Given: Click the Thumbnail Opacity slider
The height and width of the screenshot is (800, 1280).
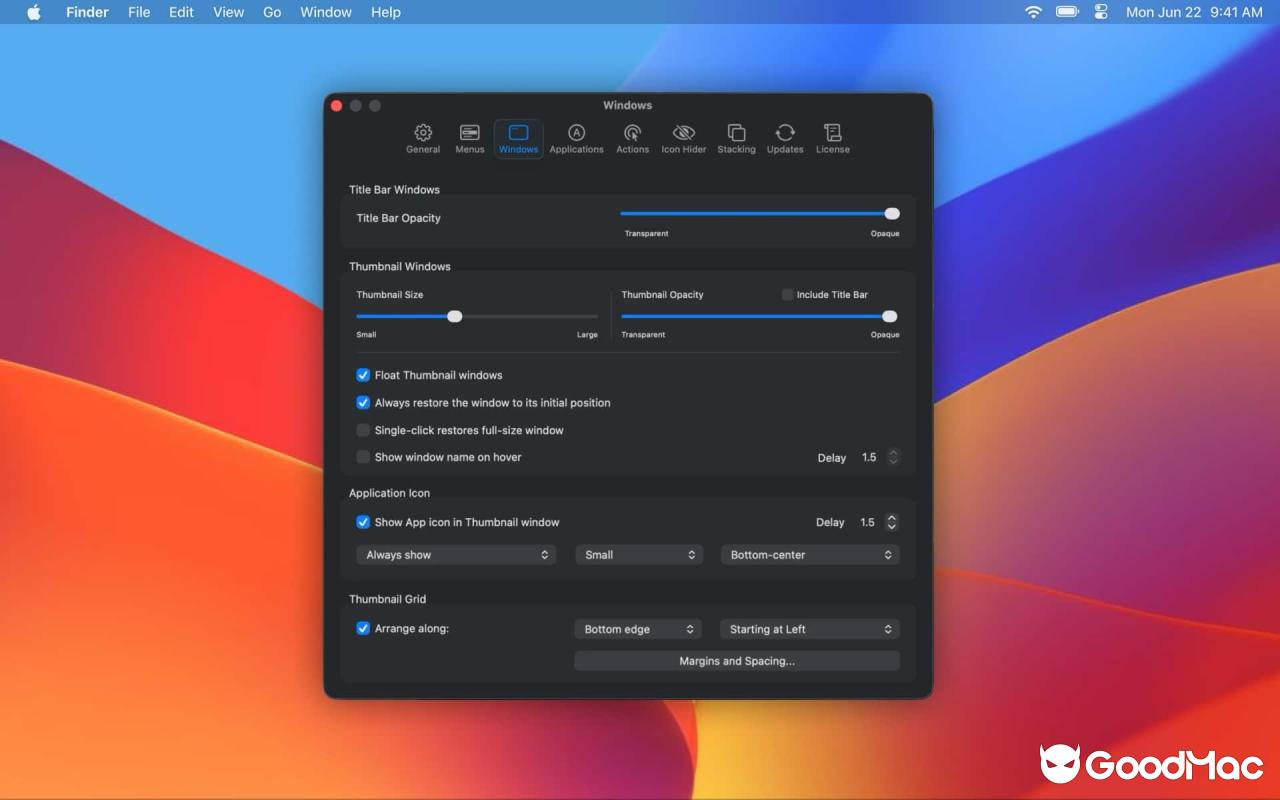Looking at the screenshot, I should click(x=760, y=316).
